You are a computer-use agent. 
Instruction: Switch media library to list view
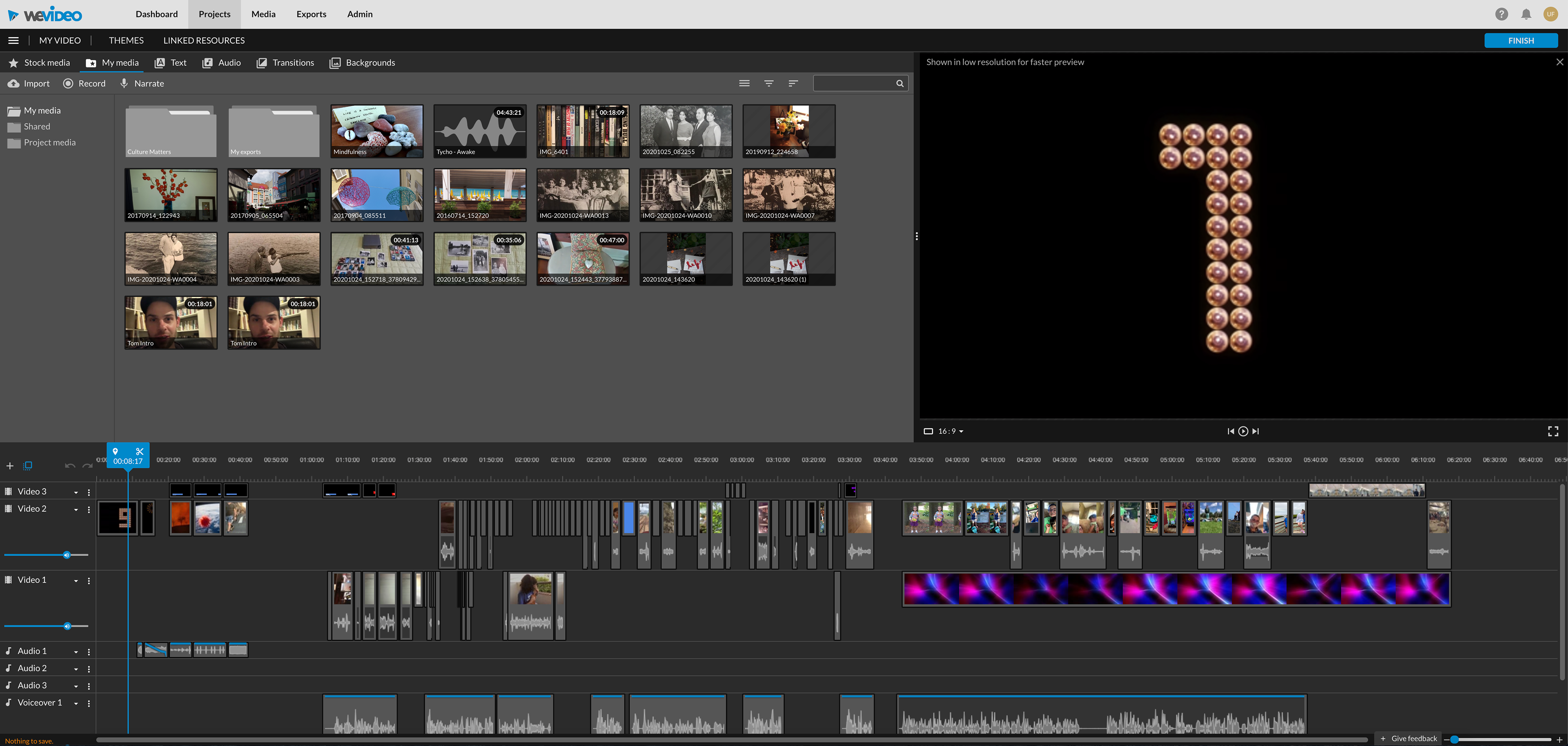pos(744,83)
